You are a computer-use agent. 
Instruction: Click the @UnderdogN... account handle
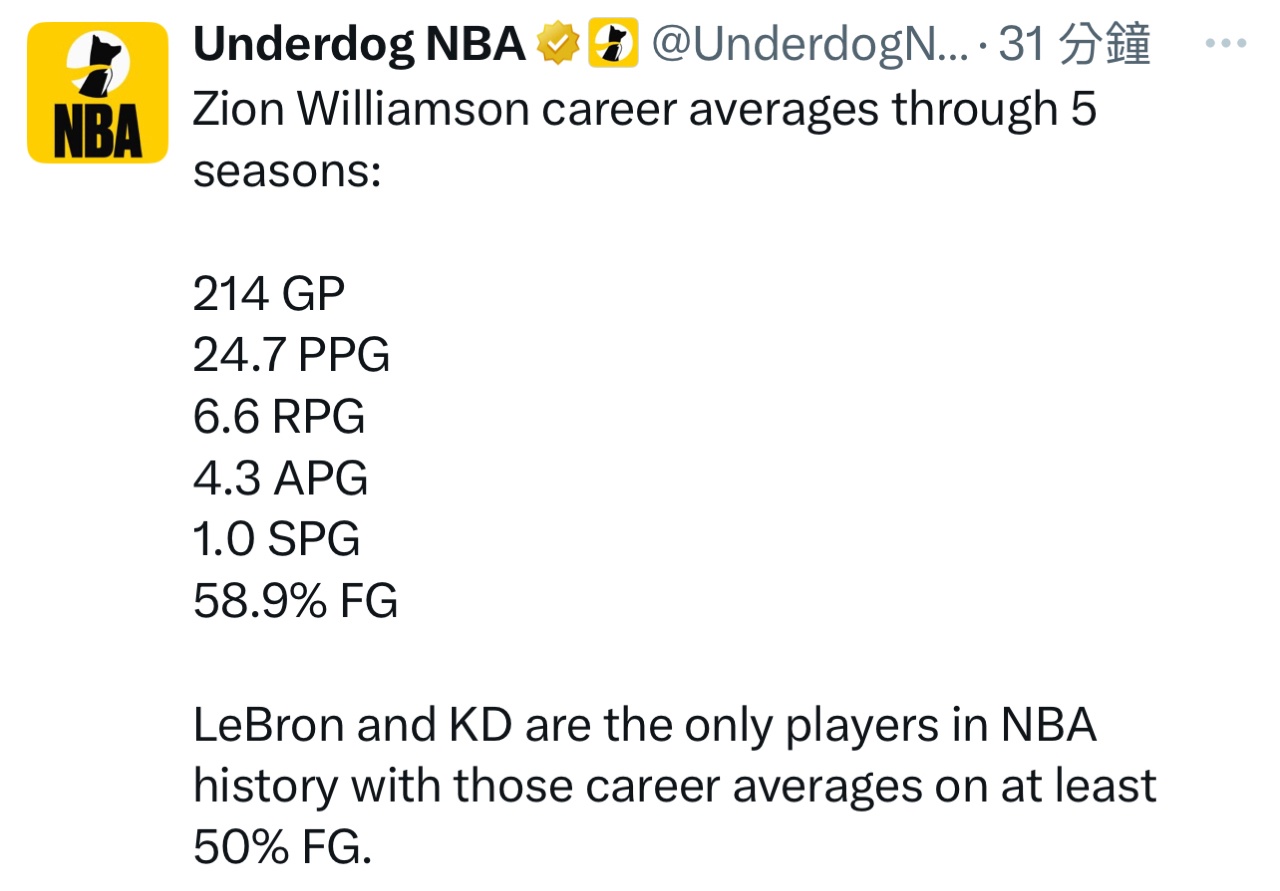click(x=810, y=45)
